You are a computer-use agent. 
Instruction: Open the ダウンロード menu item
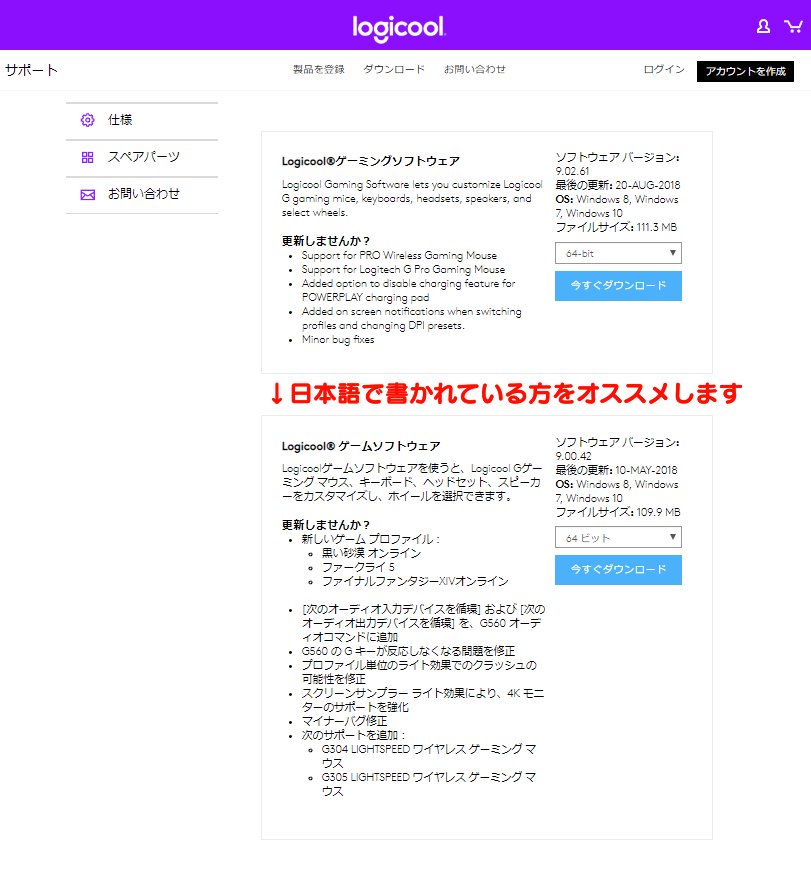click(x=394, y=70)
